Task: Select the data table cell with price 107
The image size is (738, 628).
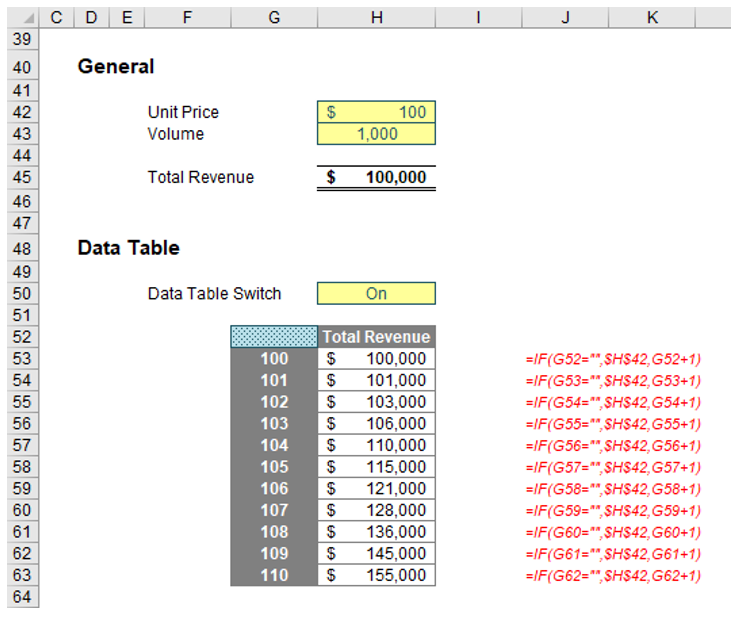Action: [274, 510]
